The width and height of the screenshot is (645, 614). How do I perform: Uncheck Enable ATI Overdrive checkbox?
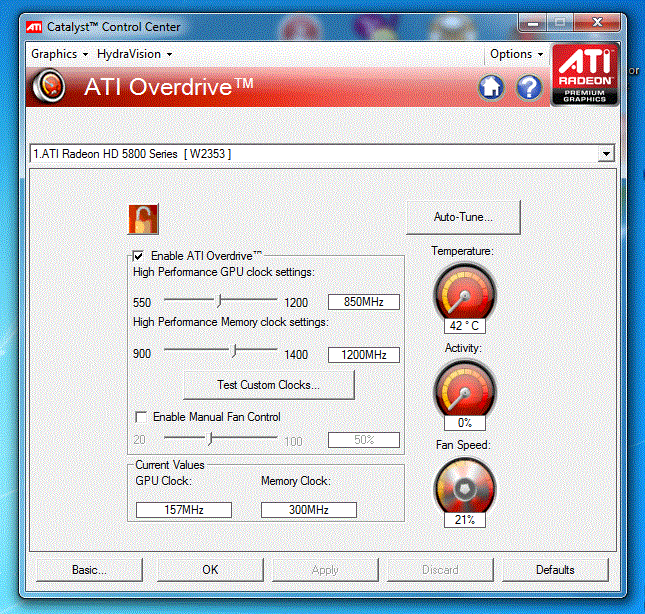(138, 256)
